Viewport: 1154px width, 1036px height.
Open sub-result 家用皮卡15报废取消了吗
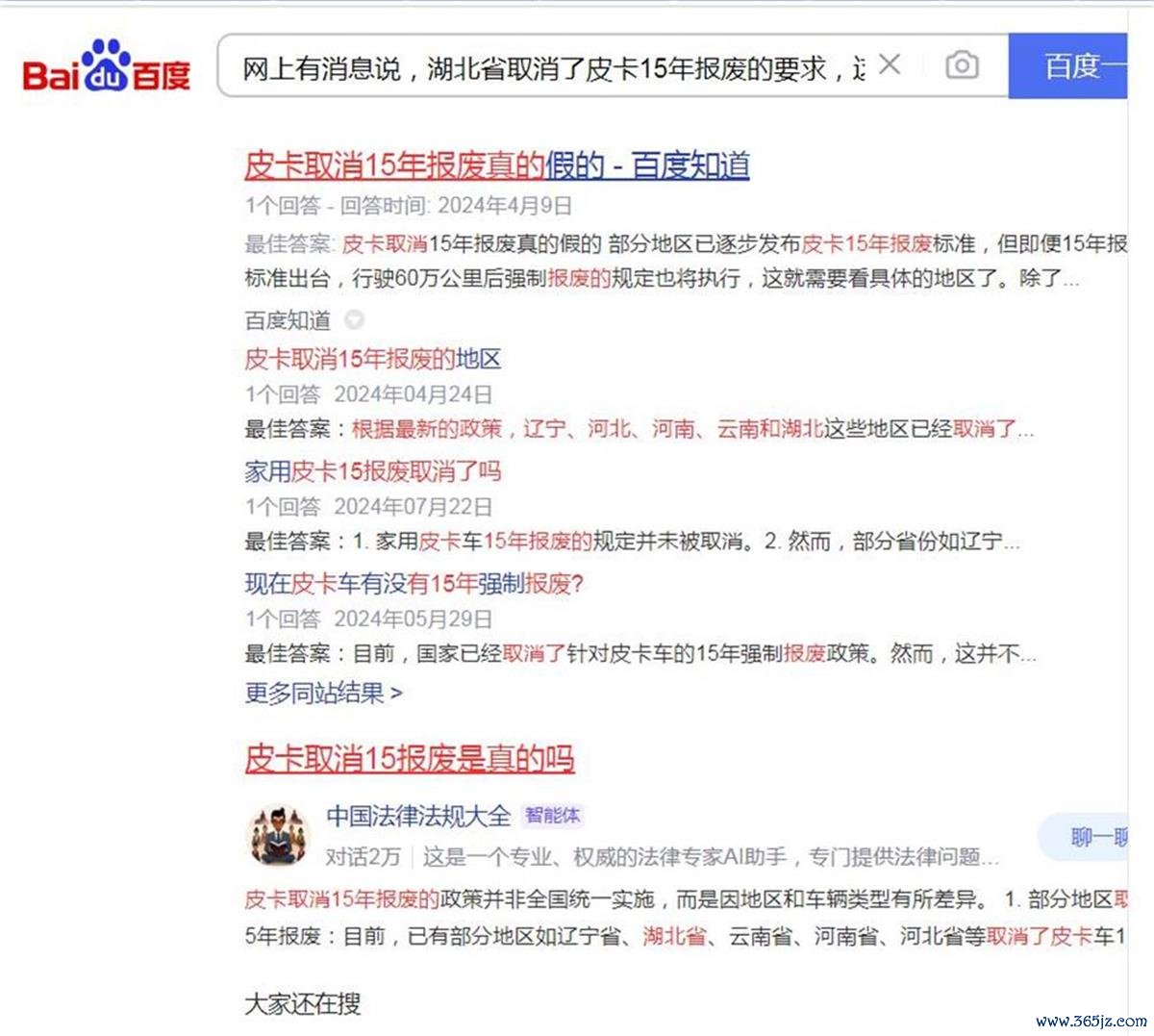click(x=372, y=471)
